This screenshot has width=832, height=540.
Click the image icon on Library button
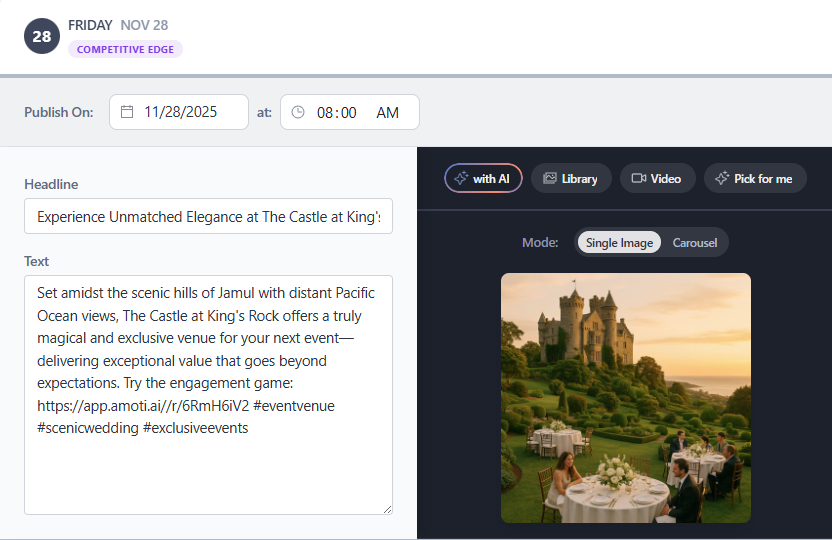[x=549, y=178]
